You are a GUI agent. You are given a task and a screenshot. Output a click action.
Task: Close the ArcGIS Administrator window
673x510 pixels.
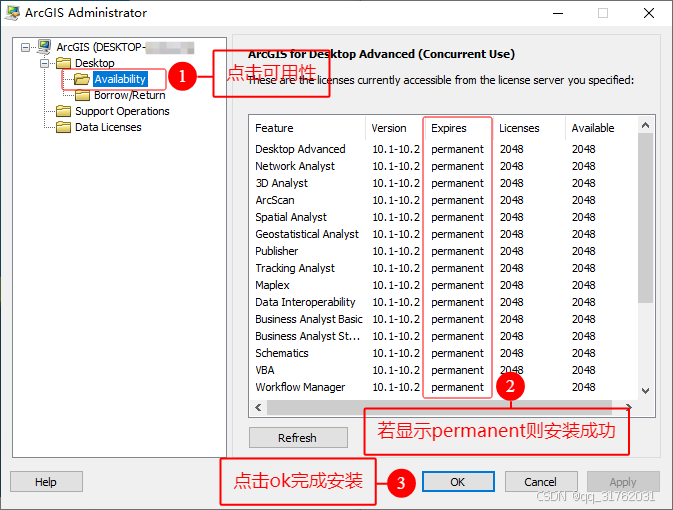pyautogui.click(x=649, y=13)
